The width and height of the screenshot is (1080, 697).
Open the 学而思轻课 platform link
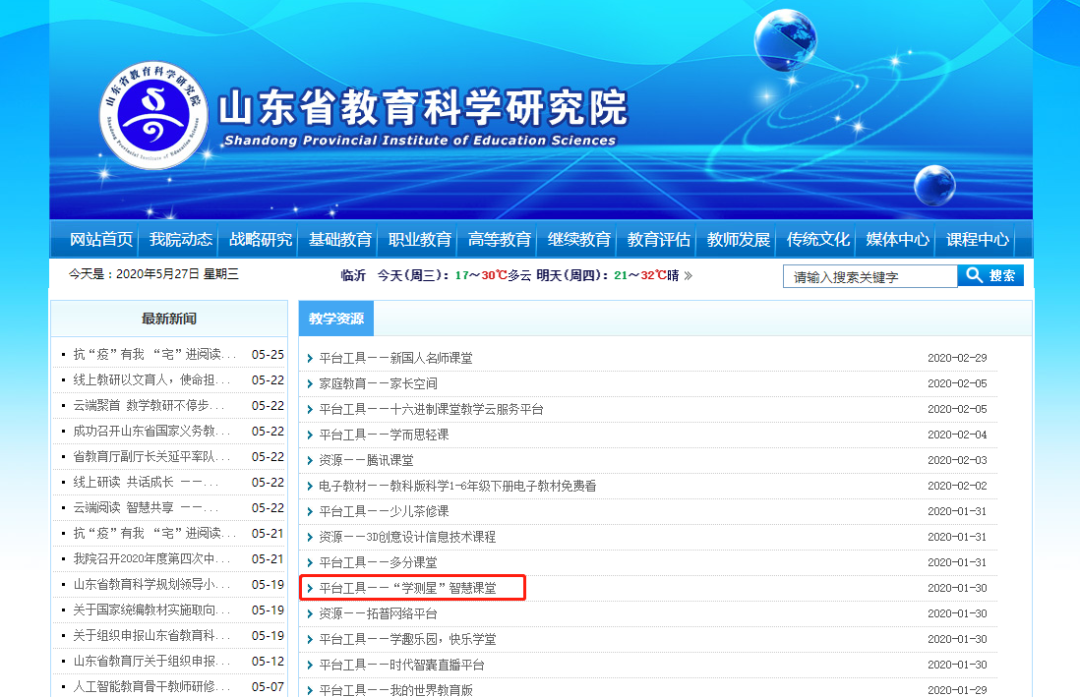[x=384, y=435]
